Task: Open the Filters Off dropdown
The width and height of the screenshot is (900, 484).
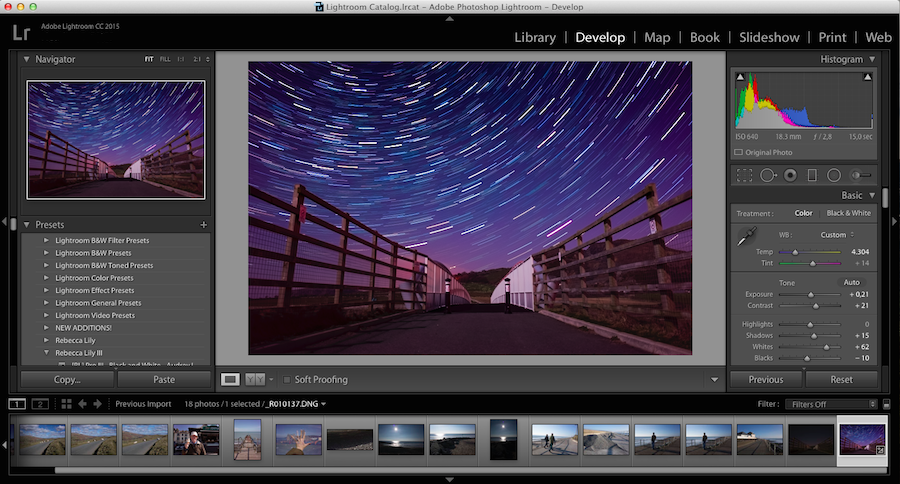Action: click(x=831, y=404)
